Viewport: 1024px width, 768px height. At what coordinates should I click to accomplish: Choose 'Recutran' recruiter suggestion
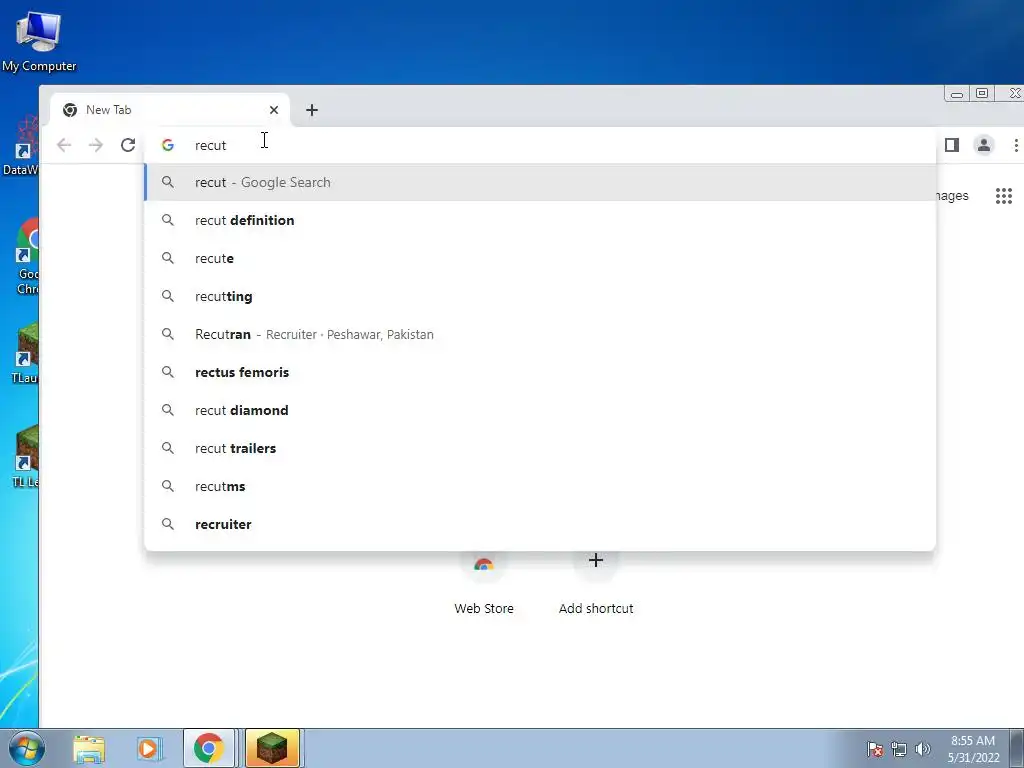coord(539,334)
